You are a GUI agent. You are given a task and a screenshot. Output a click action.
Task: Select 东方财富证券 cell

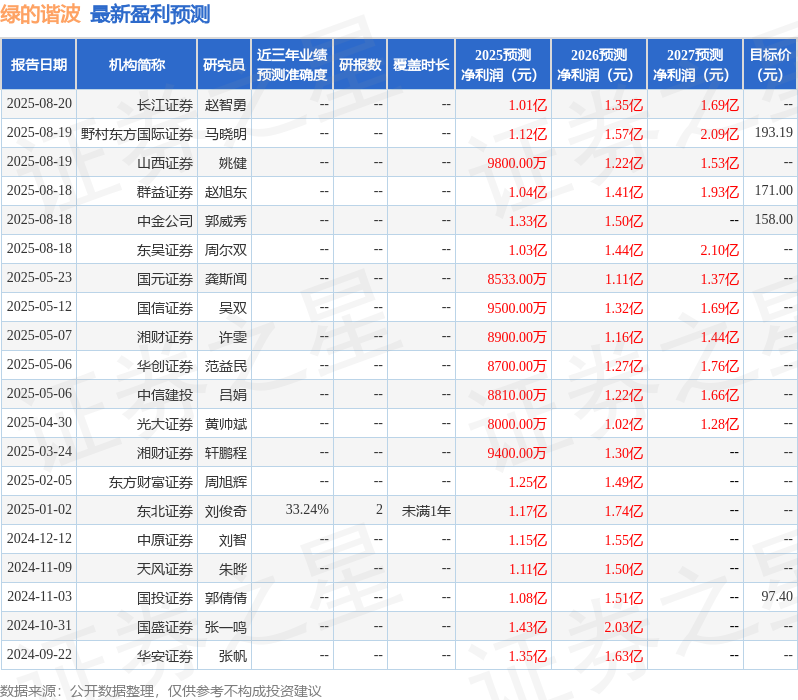pyautogui.click(x=151, y=483)
